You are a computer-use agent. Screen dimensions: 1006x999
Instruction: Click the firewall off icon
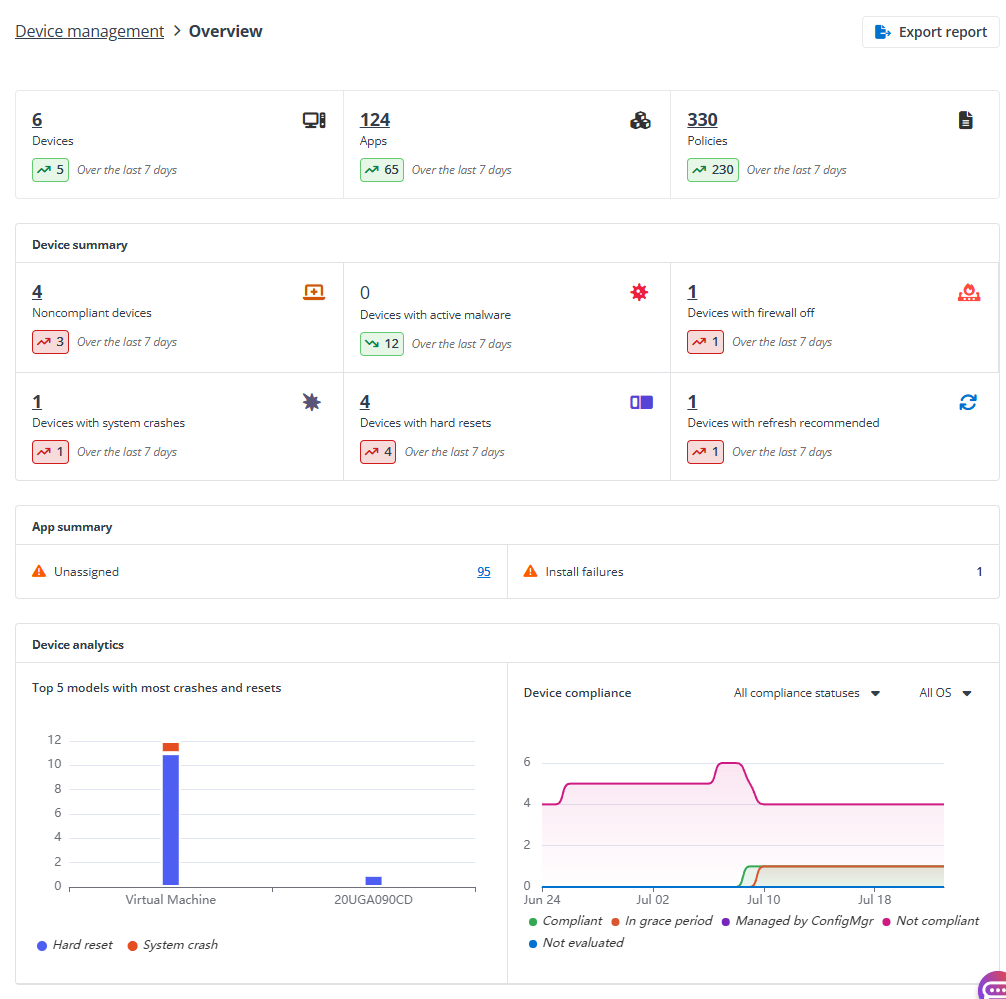coord(968,294)
